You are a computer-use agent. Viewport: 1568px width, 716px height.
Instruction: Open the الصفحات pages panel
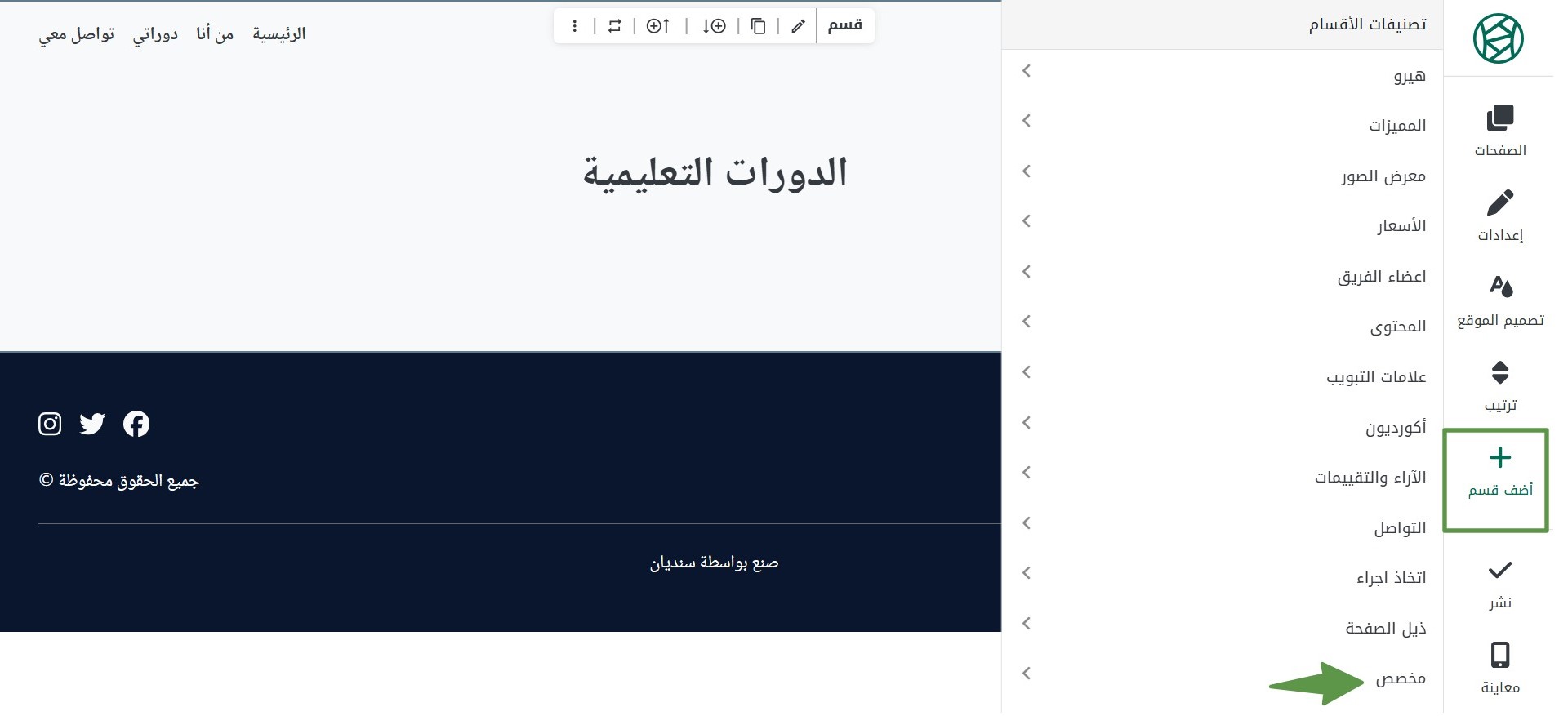click(1499, 131)
